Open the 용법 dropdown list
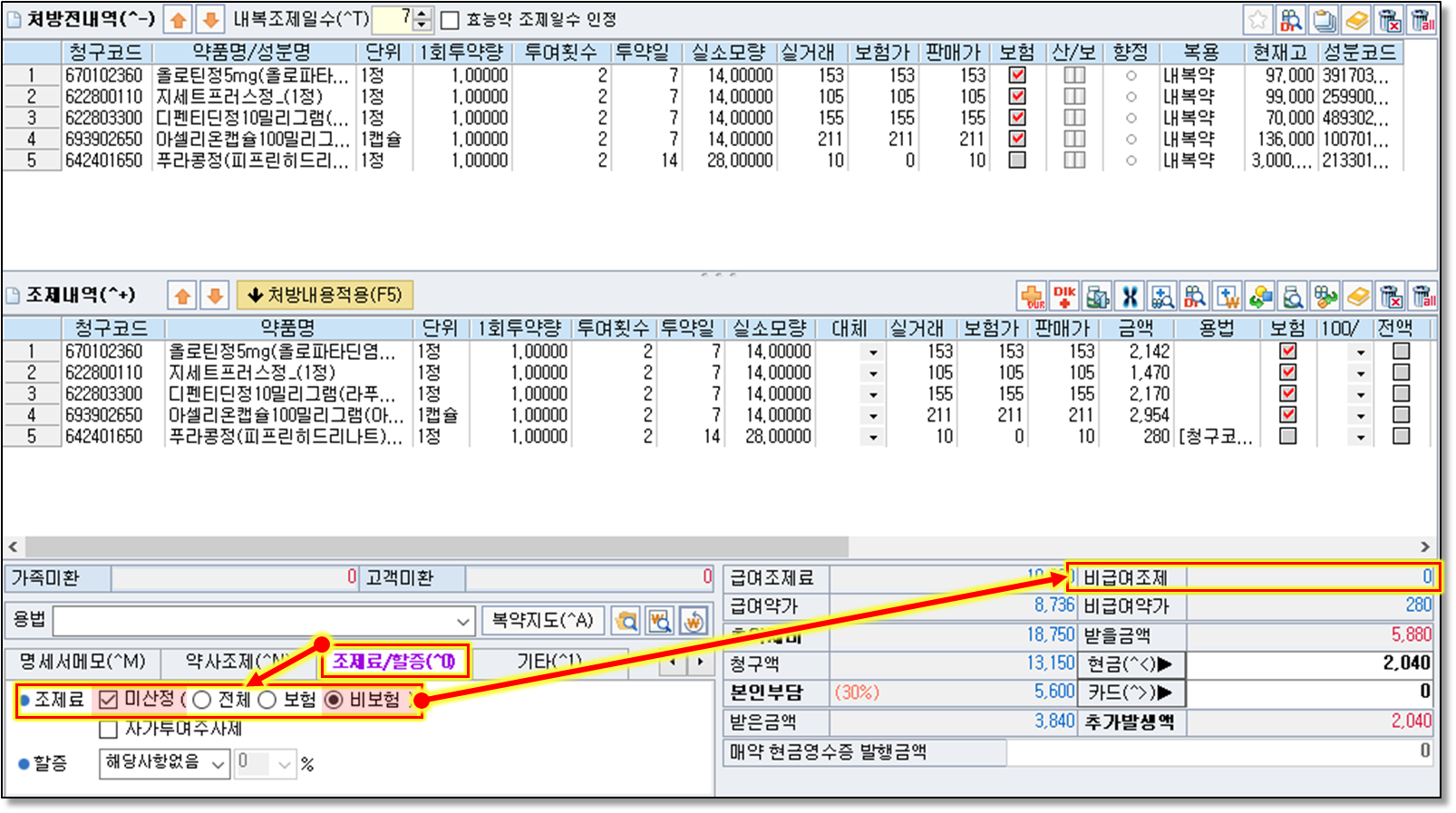1456x813 pixels. (463, 622)
